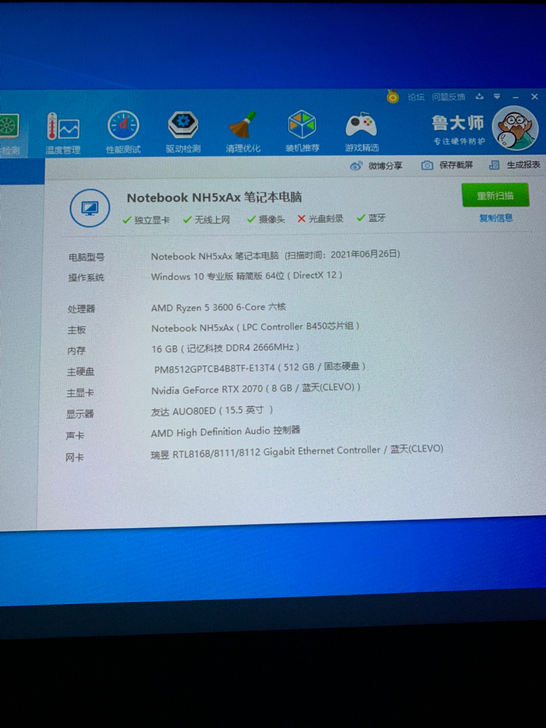Click the green 重新扫描 button
Image resolution: width=546 pixels, height=728 pixels.
[x=495, y=195]
